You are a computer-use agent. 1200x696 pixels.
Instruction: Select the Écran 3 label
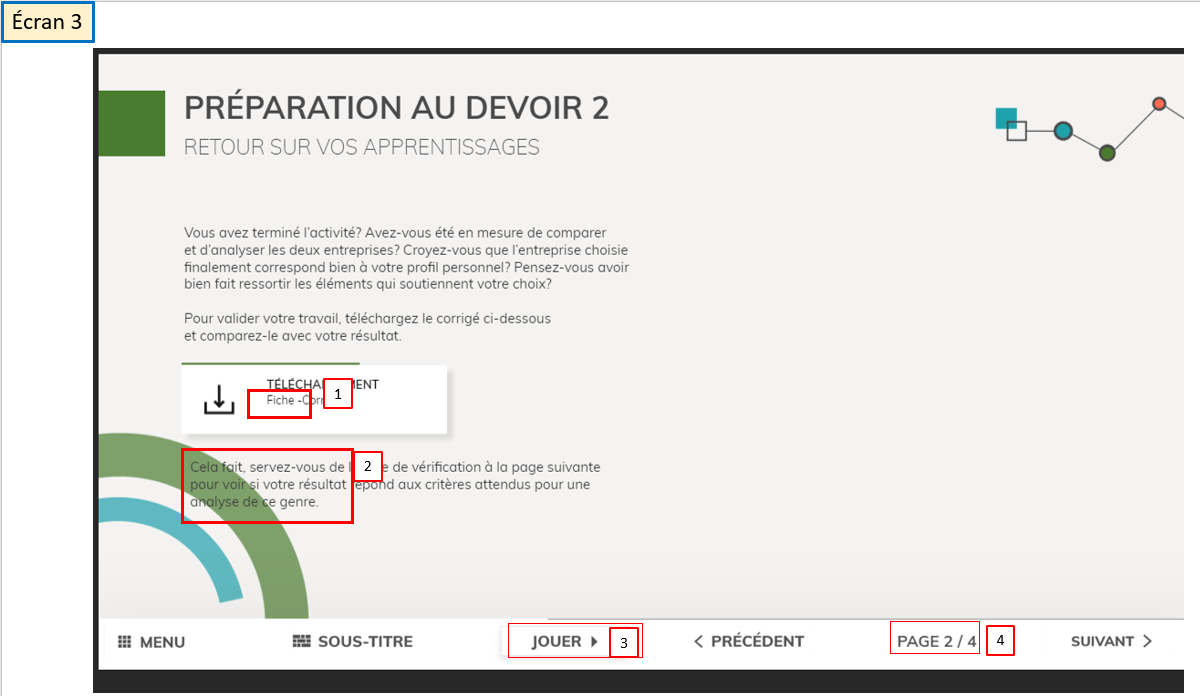coord(48,22)
